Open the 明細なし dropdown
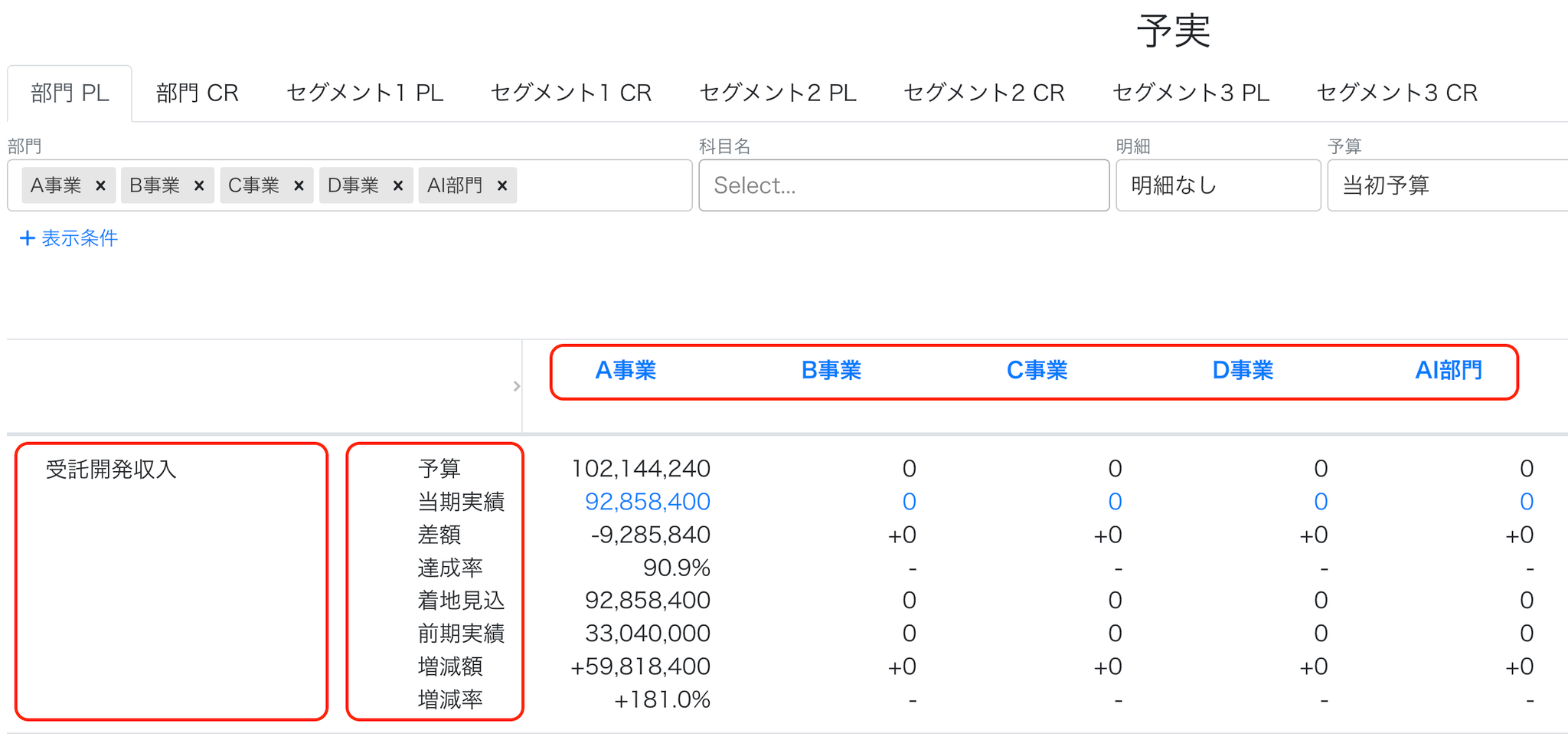The image size is (1568, 740). 1218,185
